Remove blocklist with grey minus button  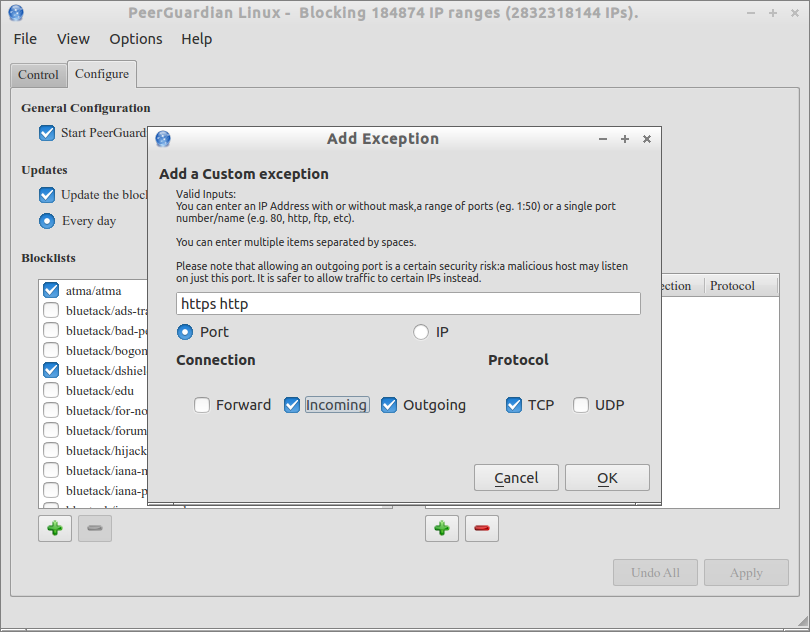[x=95, y=528]
